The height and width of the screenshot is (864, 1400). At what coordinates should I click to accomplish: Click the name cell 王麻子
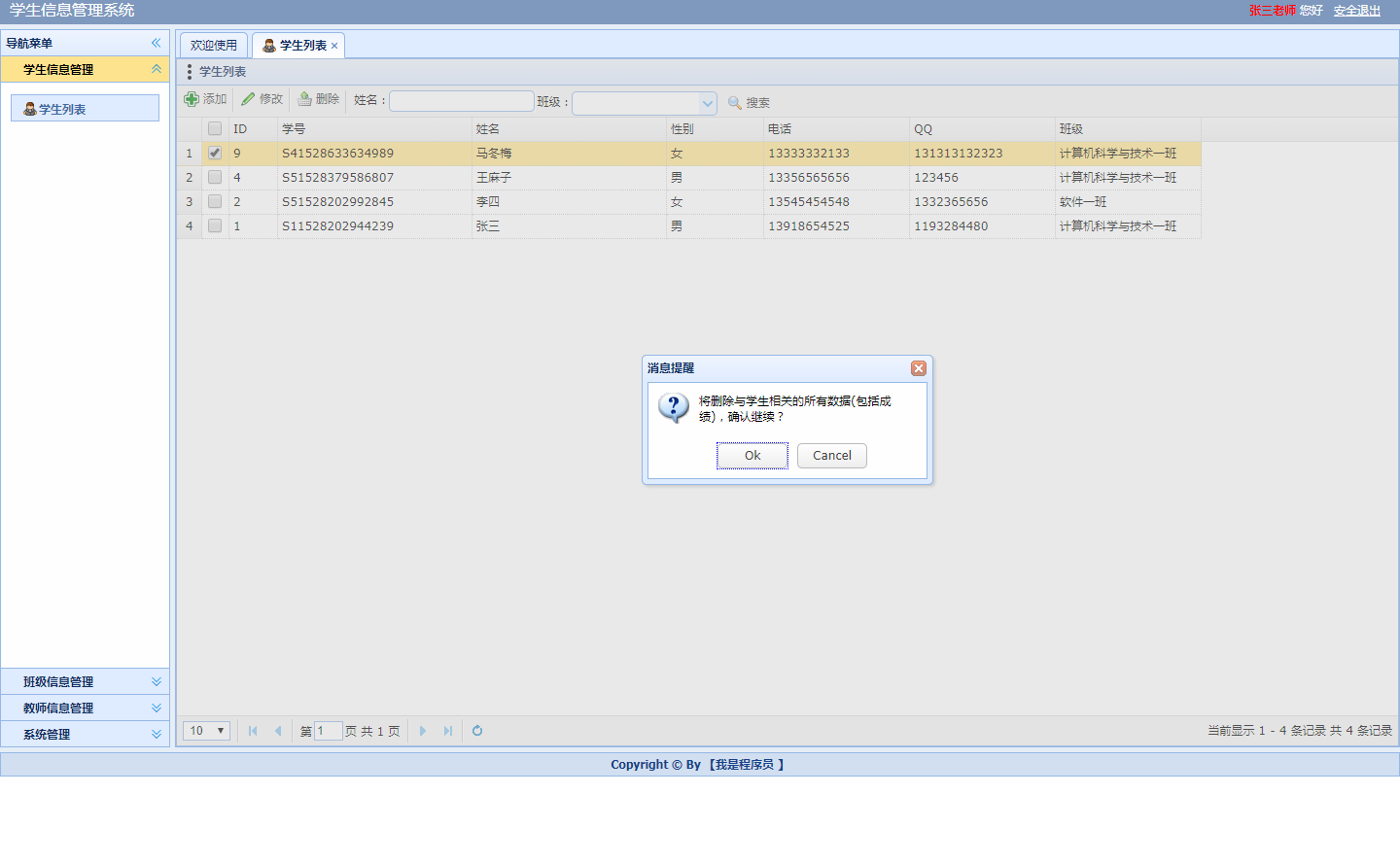[x=494, y=178]
